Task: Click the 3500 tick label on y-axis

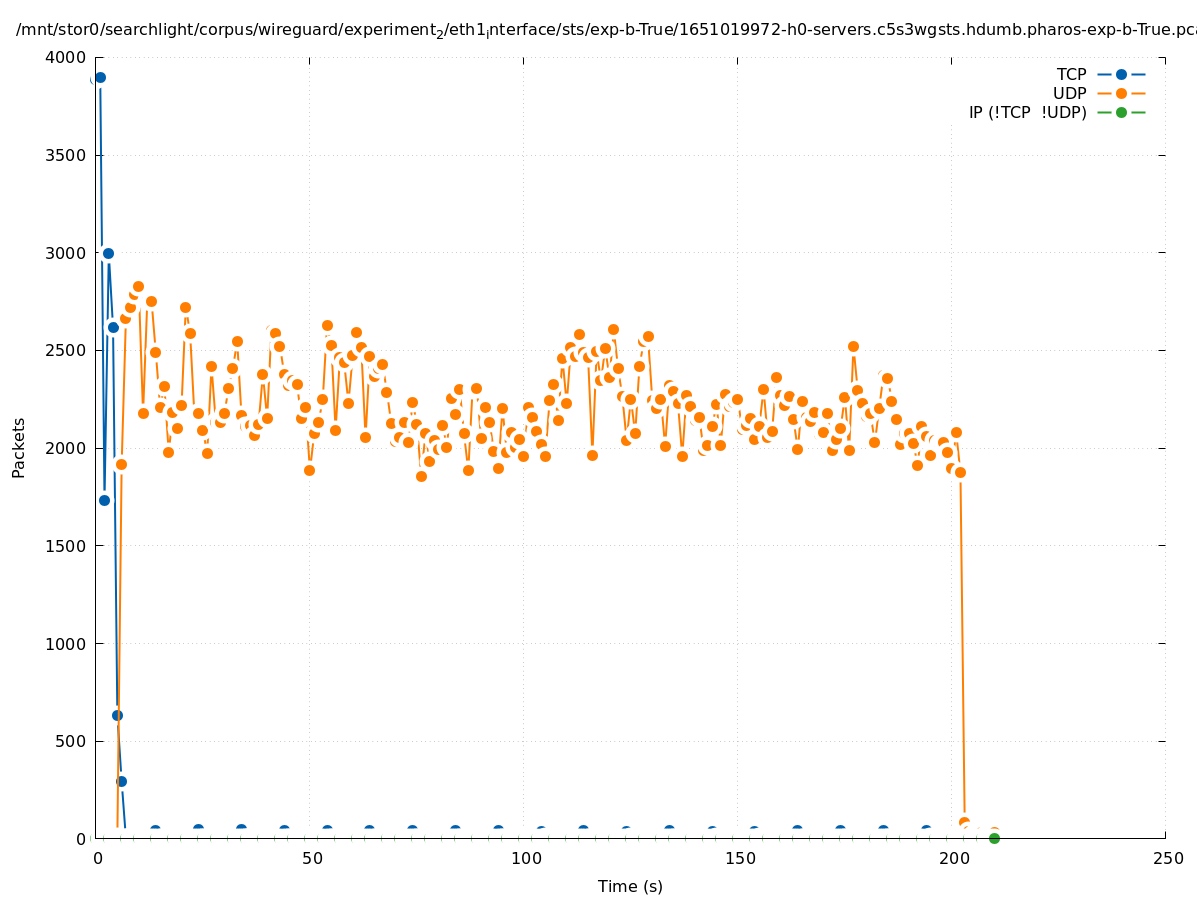Action: (67, 155)
